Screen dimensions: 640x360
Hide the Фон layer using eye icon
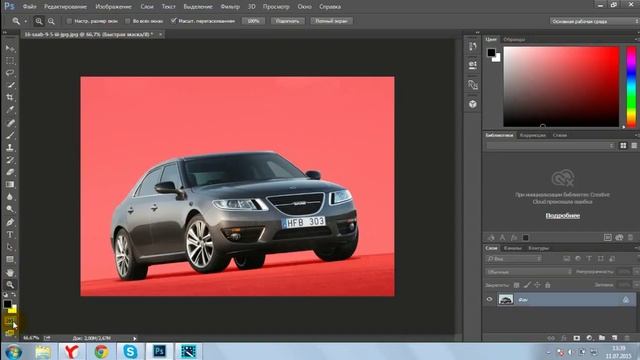click(489, 300)
